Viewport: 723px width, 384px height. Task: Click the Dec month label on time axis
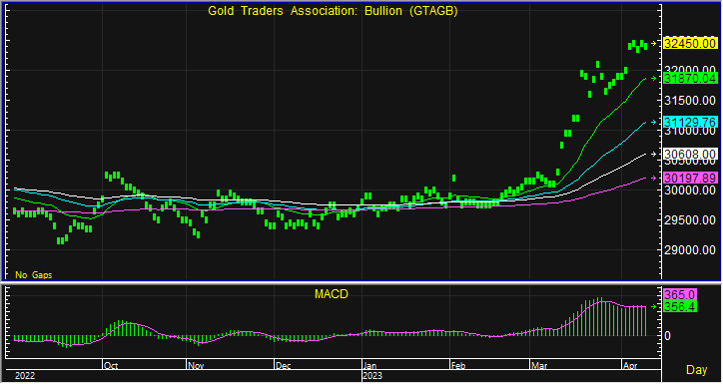tap(283, 366)
